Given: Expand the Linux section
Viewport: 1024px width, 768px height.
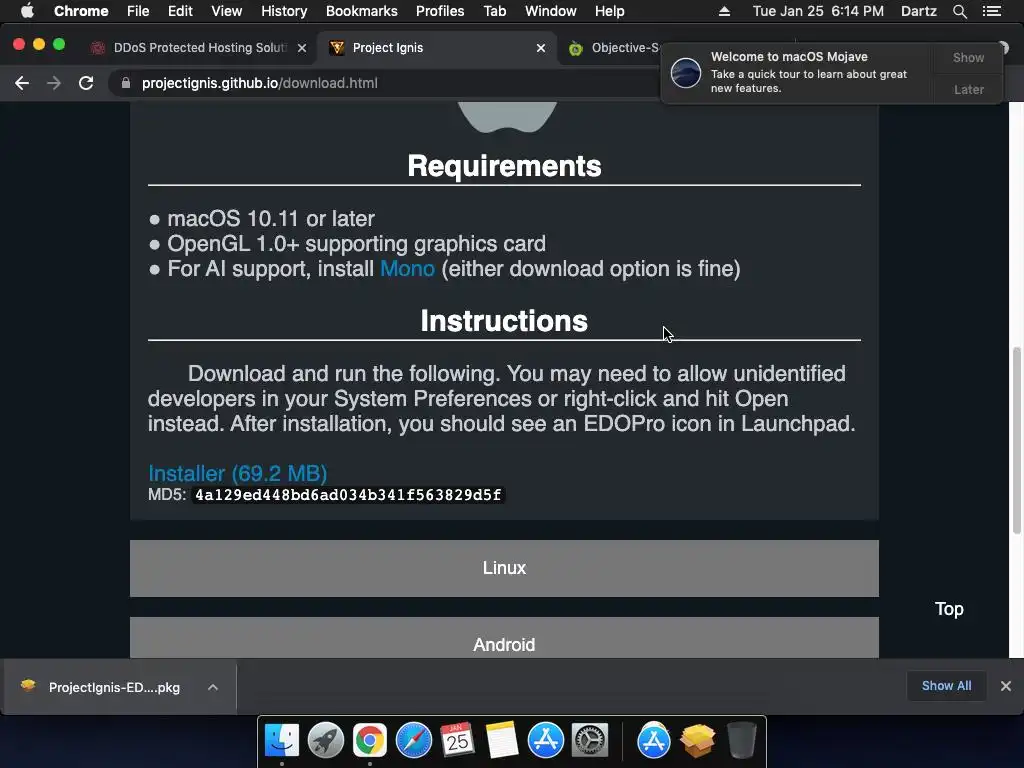Looking at the screenshot, I should (x=504, y=568).
